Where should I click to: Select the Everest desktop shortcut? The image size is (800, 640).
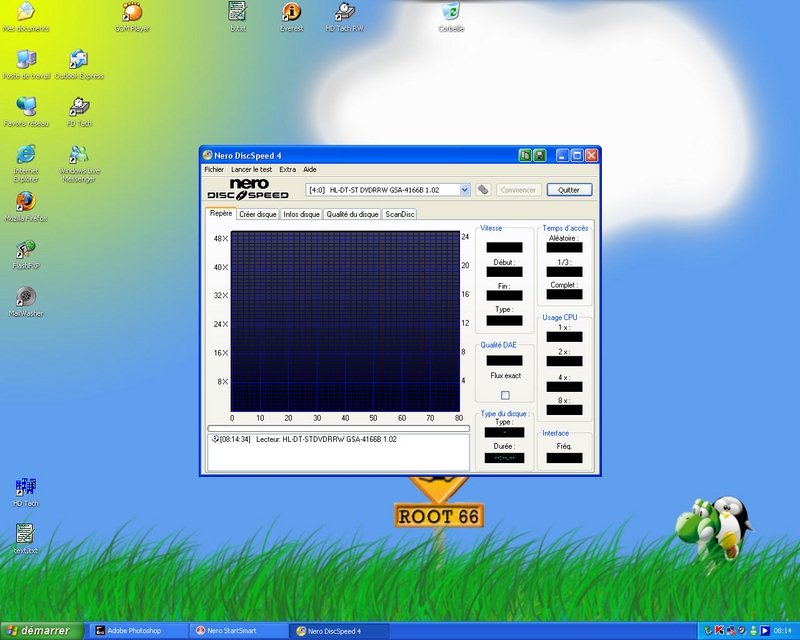[x=291, y=16]
